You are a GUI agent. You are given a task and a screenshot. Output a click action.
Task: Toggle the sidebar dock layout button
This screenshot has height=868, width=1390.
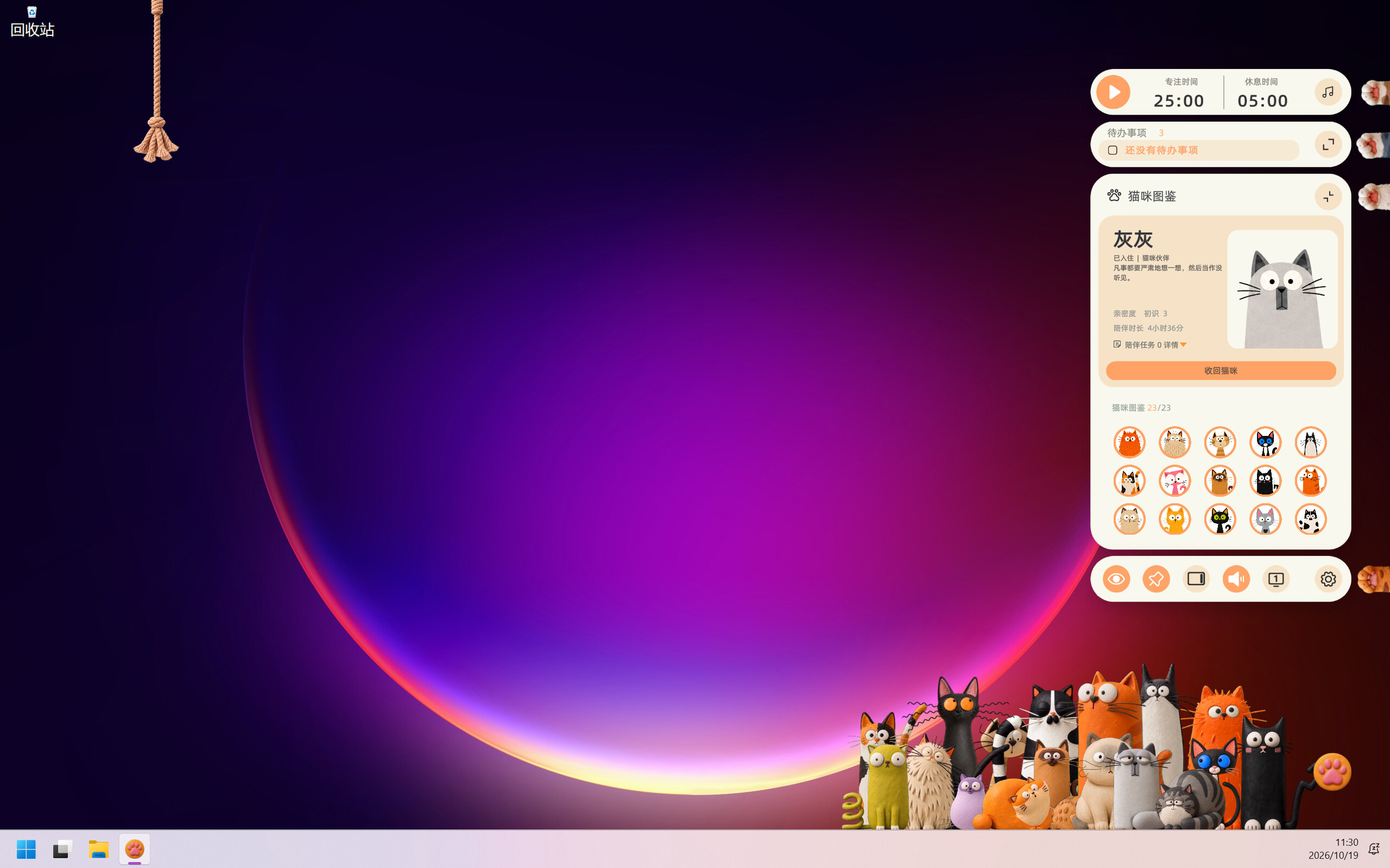pyautogui.click(x=1196, y=579)
